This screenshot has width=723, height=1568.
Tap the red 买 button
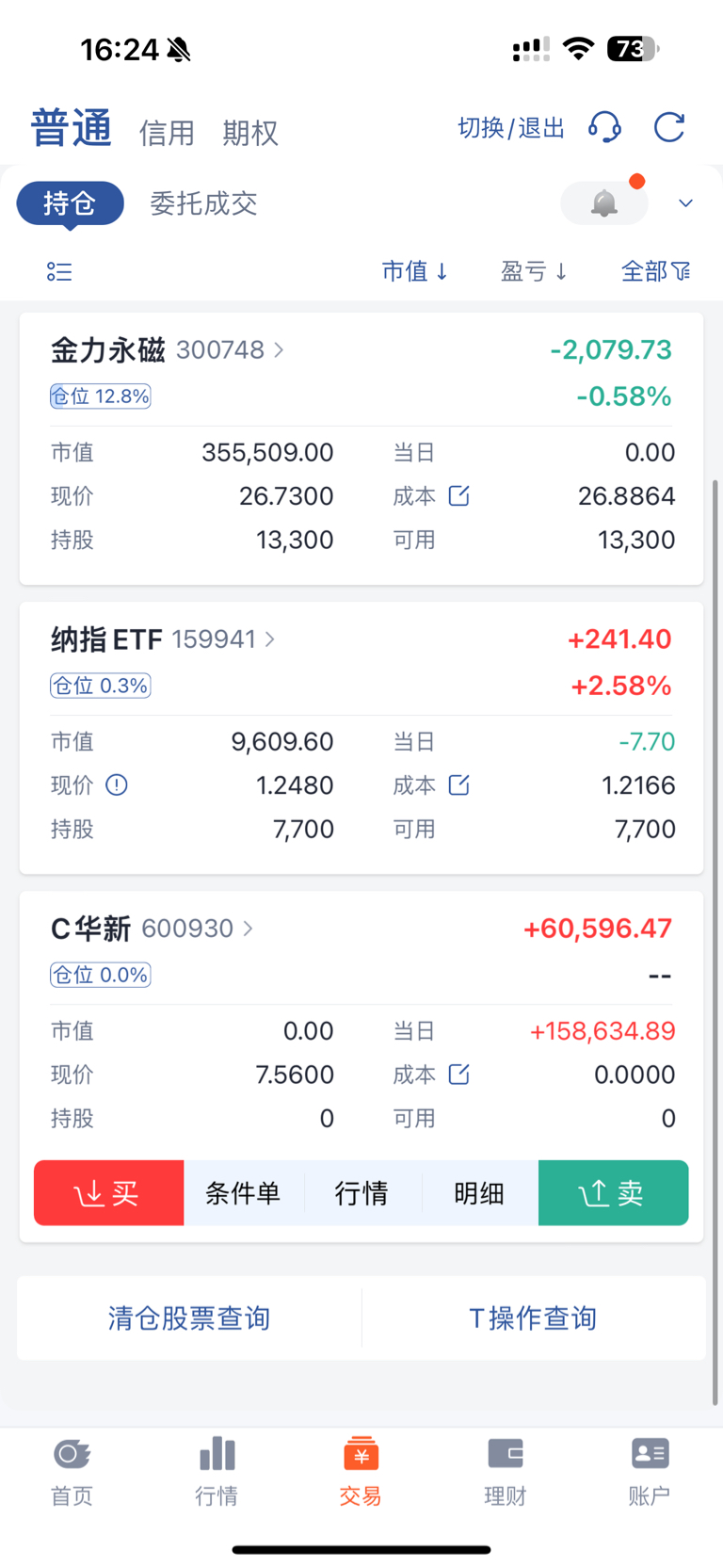(109, 1193)
